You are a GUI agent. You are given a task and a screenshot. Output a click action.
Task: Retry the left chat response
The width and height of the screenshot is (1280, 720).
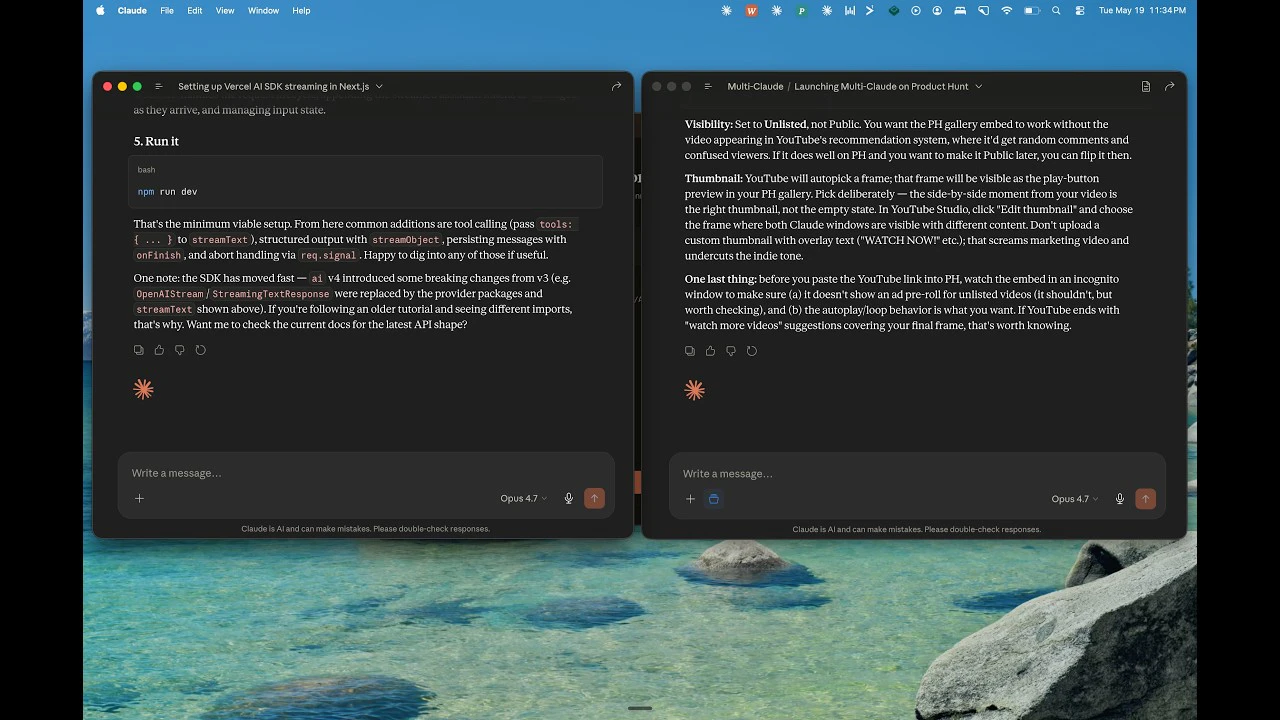201,350
